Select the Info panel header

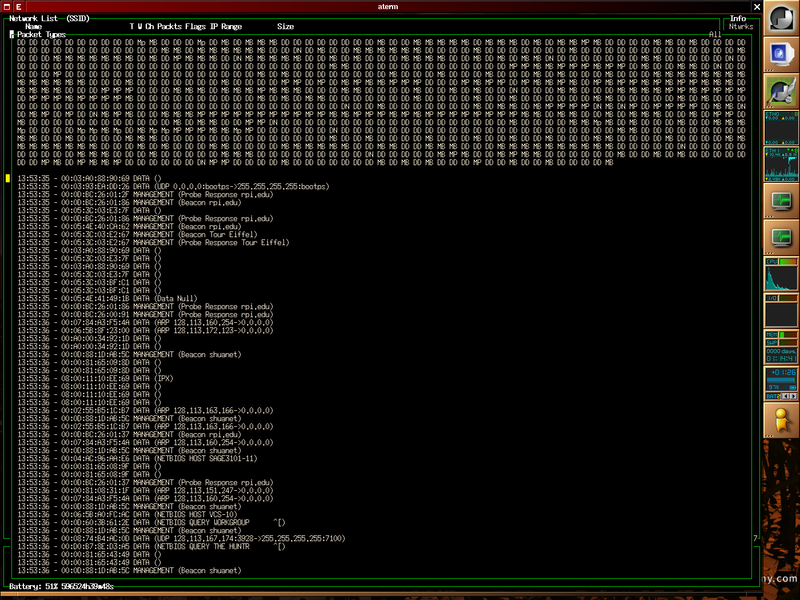coord(738,18)
